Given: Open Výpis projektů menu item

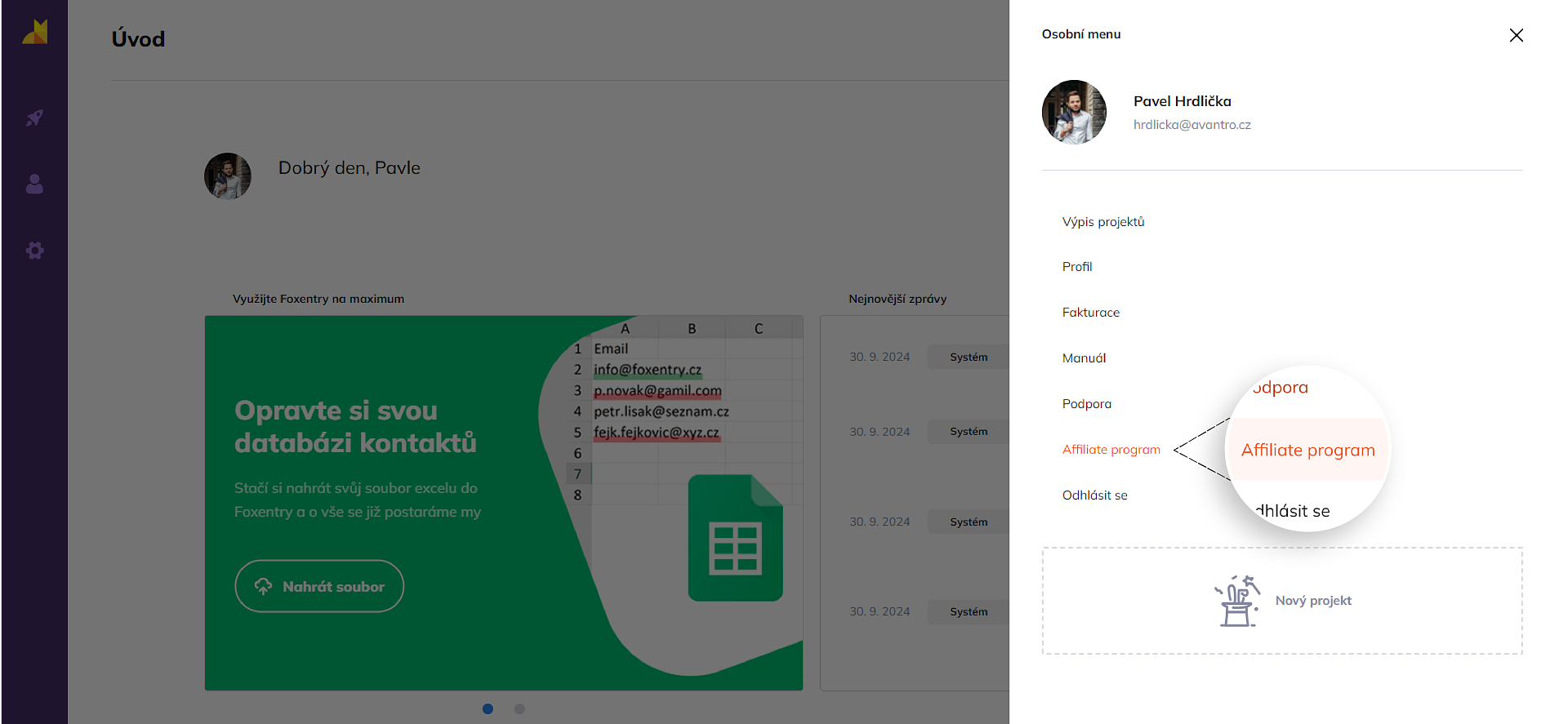Looking at the screenshot, I should coord(1102,222).
